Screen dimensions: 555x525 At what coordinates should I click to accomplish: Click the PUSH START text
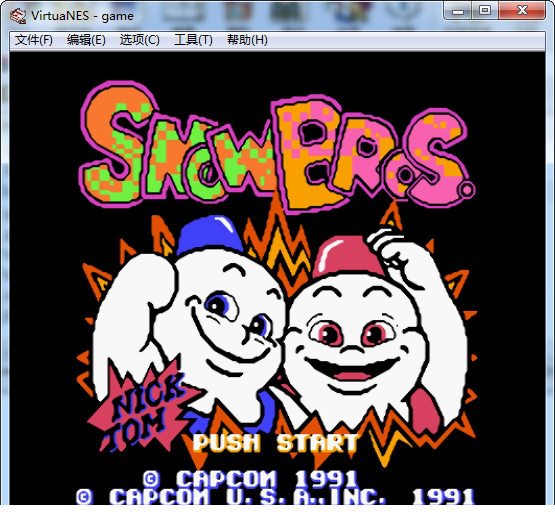click(x=276, y=443)
